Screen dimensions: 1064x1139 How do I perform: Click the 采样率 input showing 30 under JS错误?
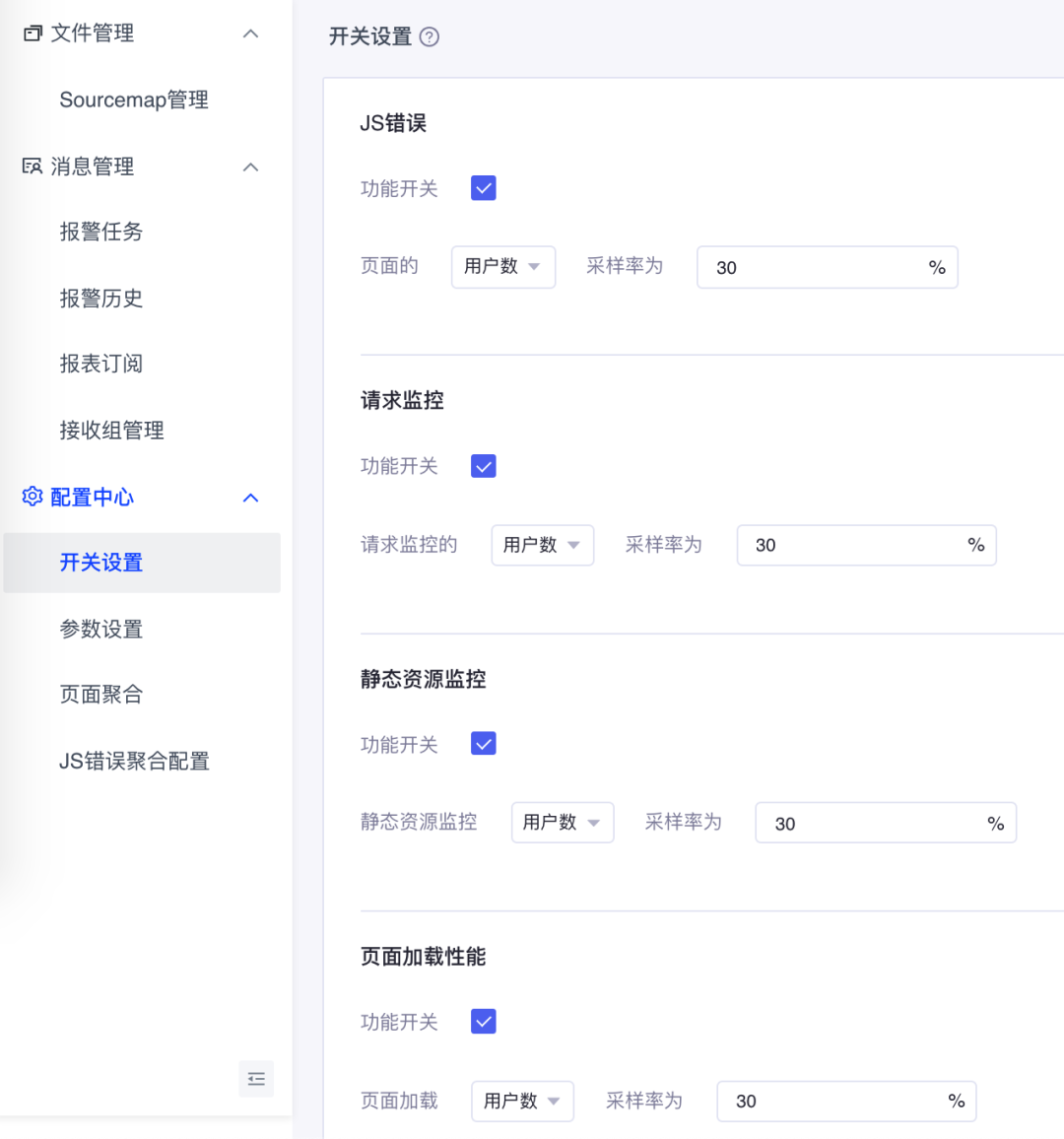[828, 266]
